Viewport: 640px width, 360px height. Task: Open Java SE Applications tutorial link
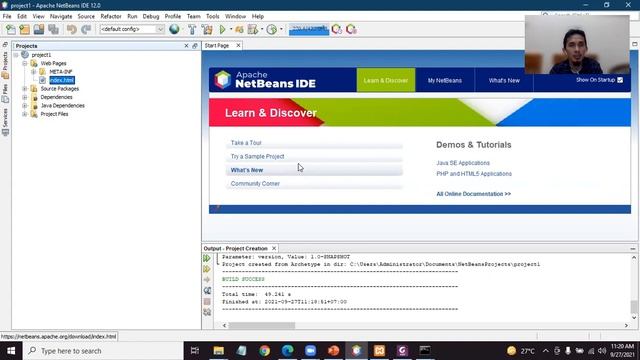coord(463,163)
